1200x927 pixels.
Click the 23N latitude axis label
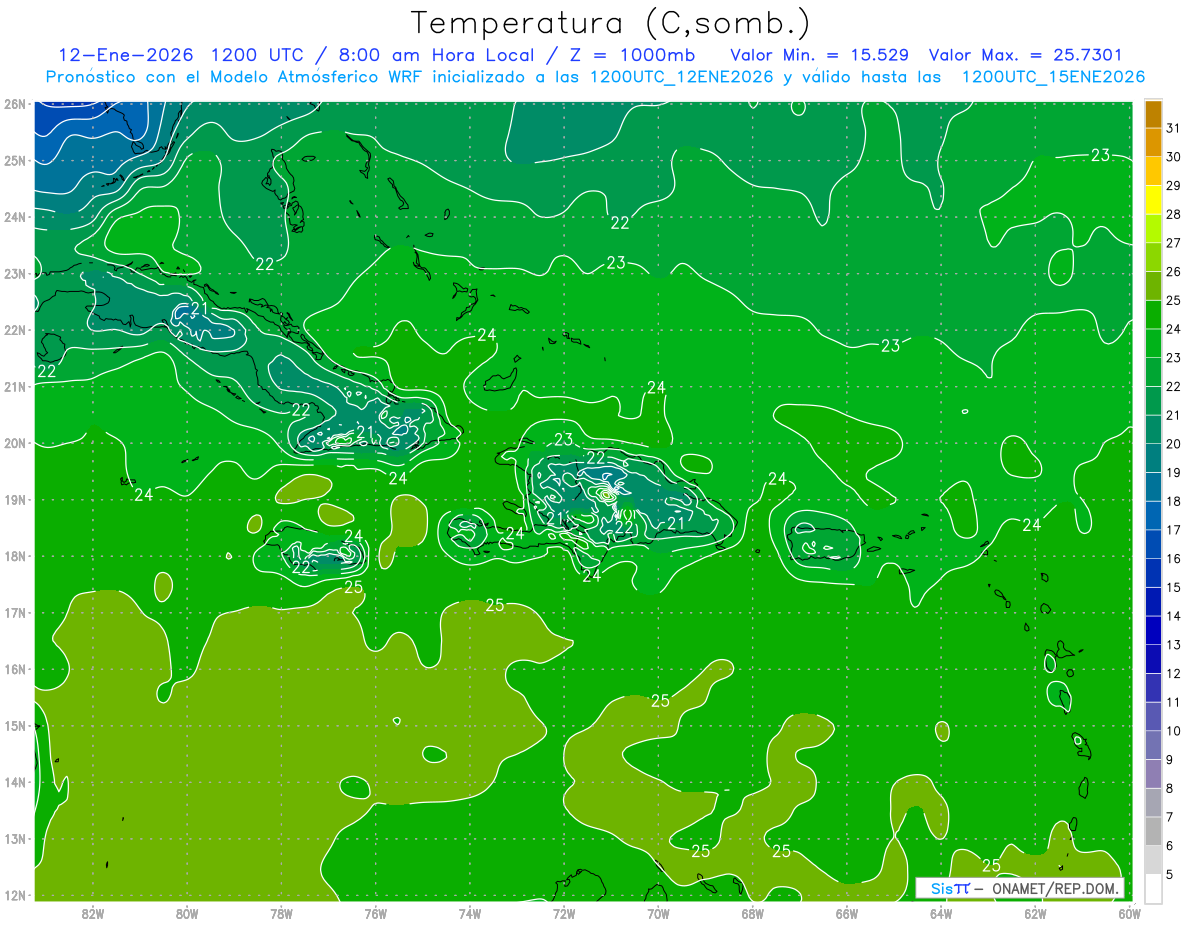(15, 274)
